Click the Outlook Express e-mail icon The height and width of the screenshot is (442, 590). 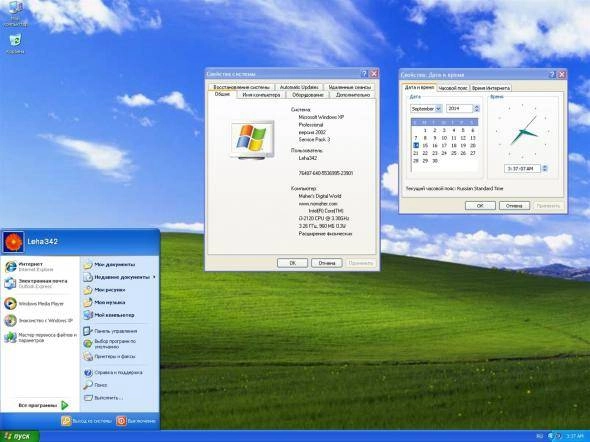[x=10, y=283]
